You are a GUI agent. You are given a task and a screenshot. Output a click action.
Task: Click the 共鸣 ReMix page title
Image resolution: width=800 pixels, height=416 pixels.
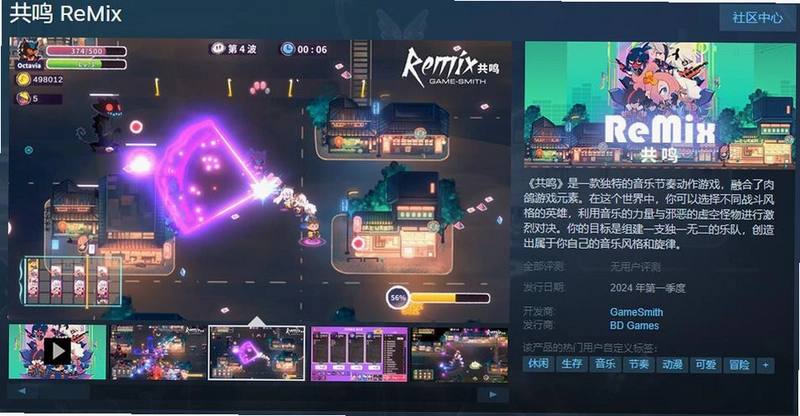[65, 13]
